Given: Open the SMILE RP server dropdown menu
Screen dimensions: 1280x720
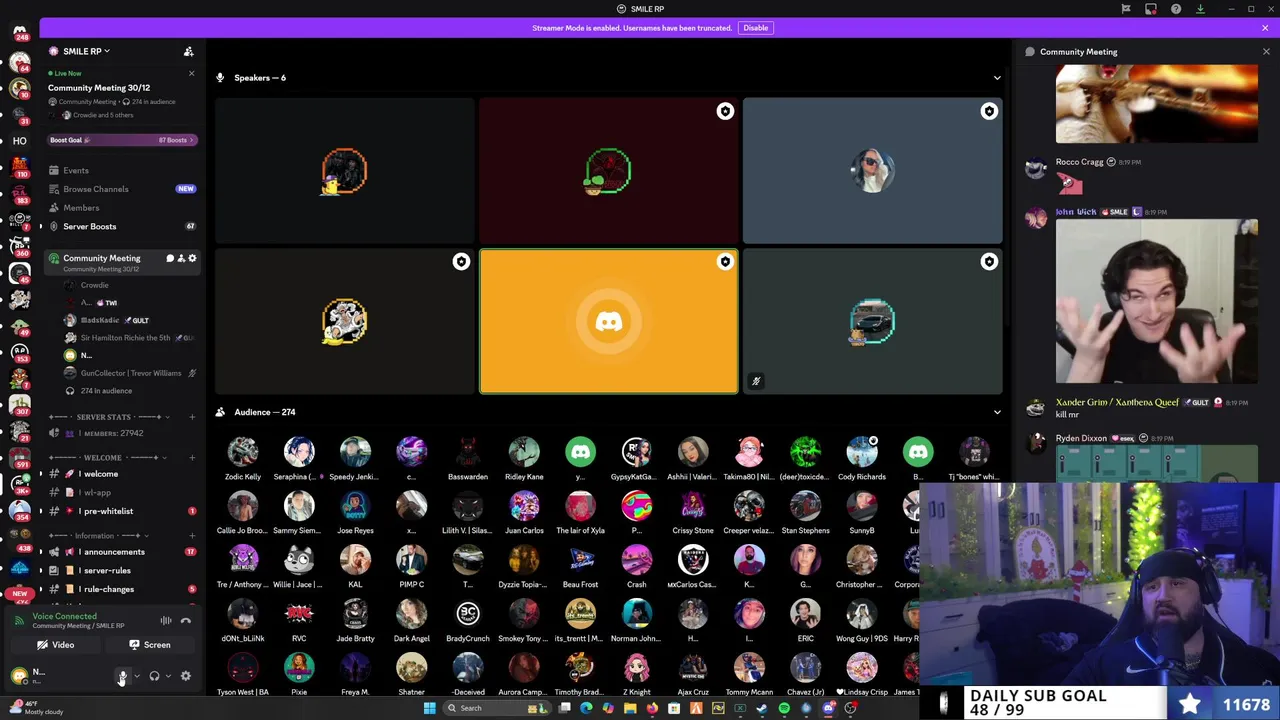Looking at the screenshot, I should pyautogui.click(x=85, y=51).
